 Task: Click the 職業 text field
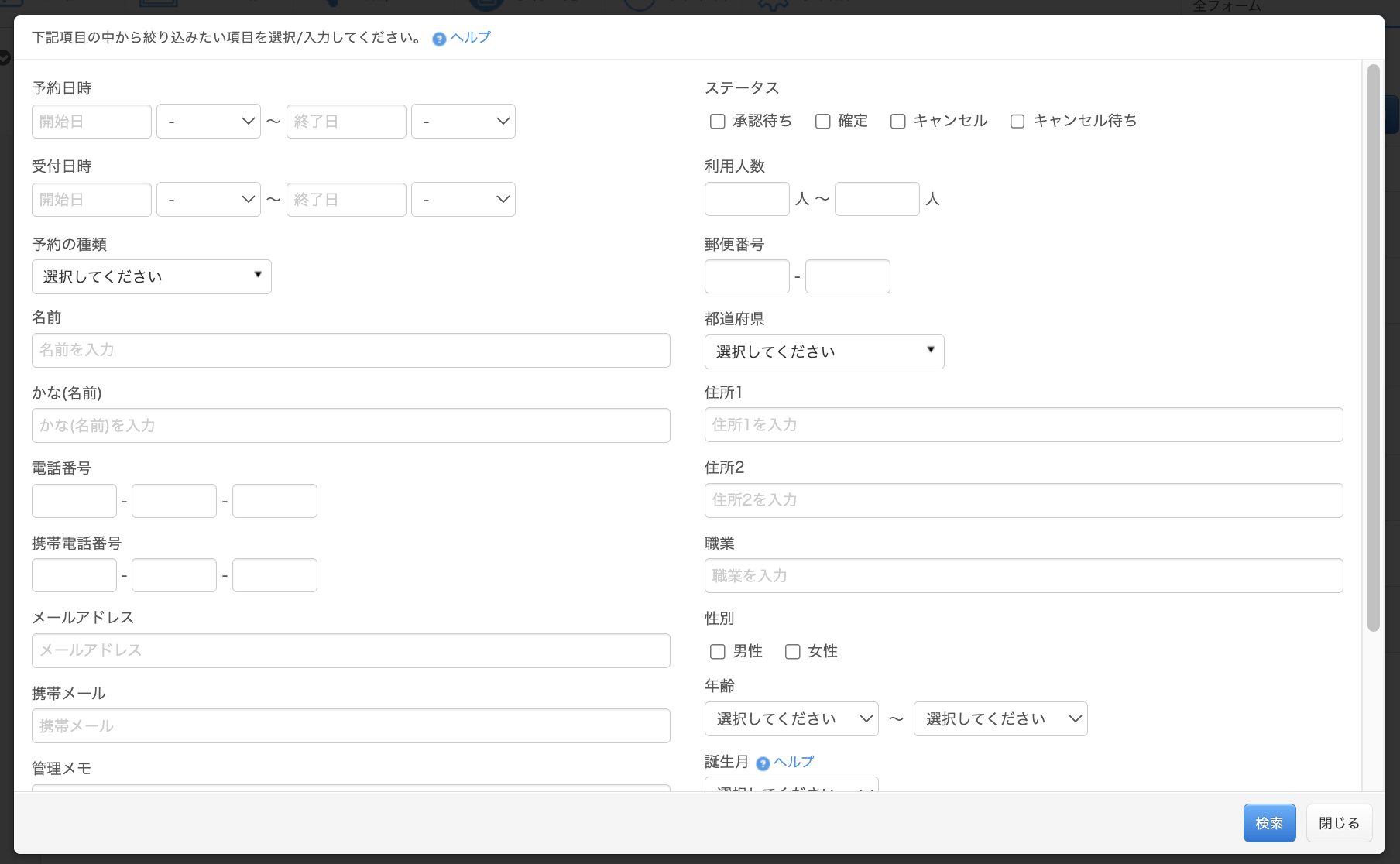pos(1023,576)
